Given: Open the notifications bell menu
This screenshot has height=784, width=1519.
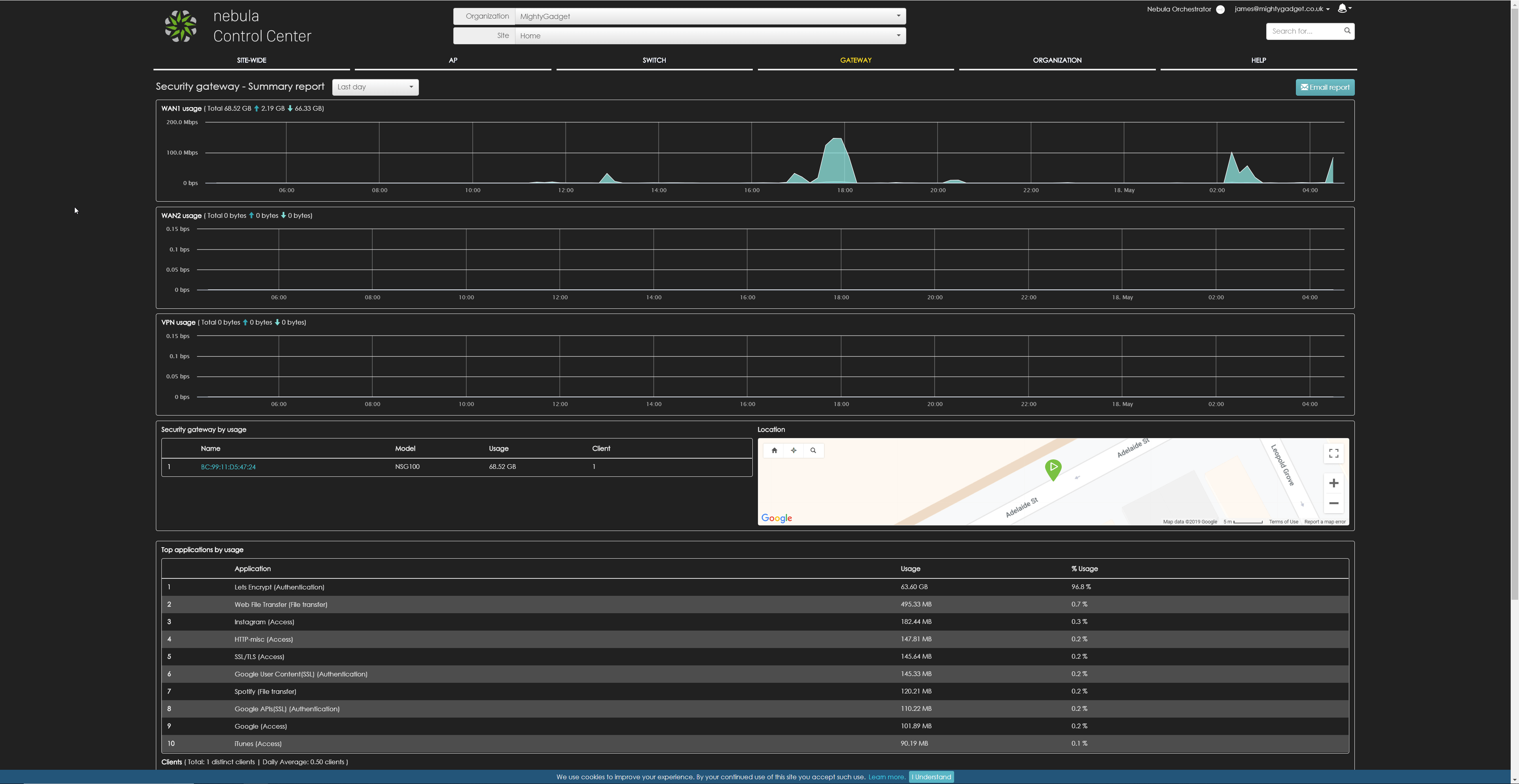Looking at the screenshot, I should point(1344,8).
